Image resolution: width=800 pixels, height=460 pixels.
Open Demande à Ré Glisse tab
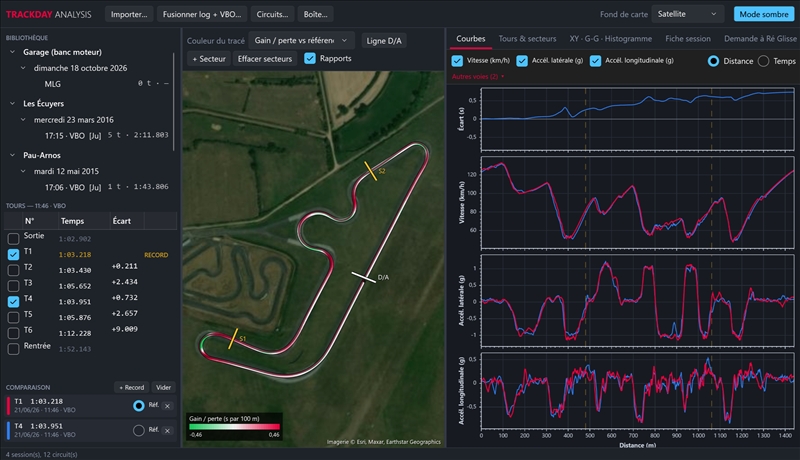point(760,39)
